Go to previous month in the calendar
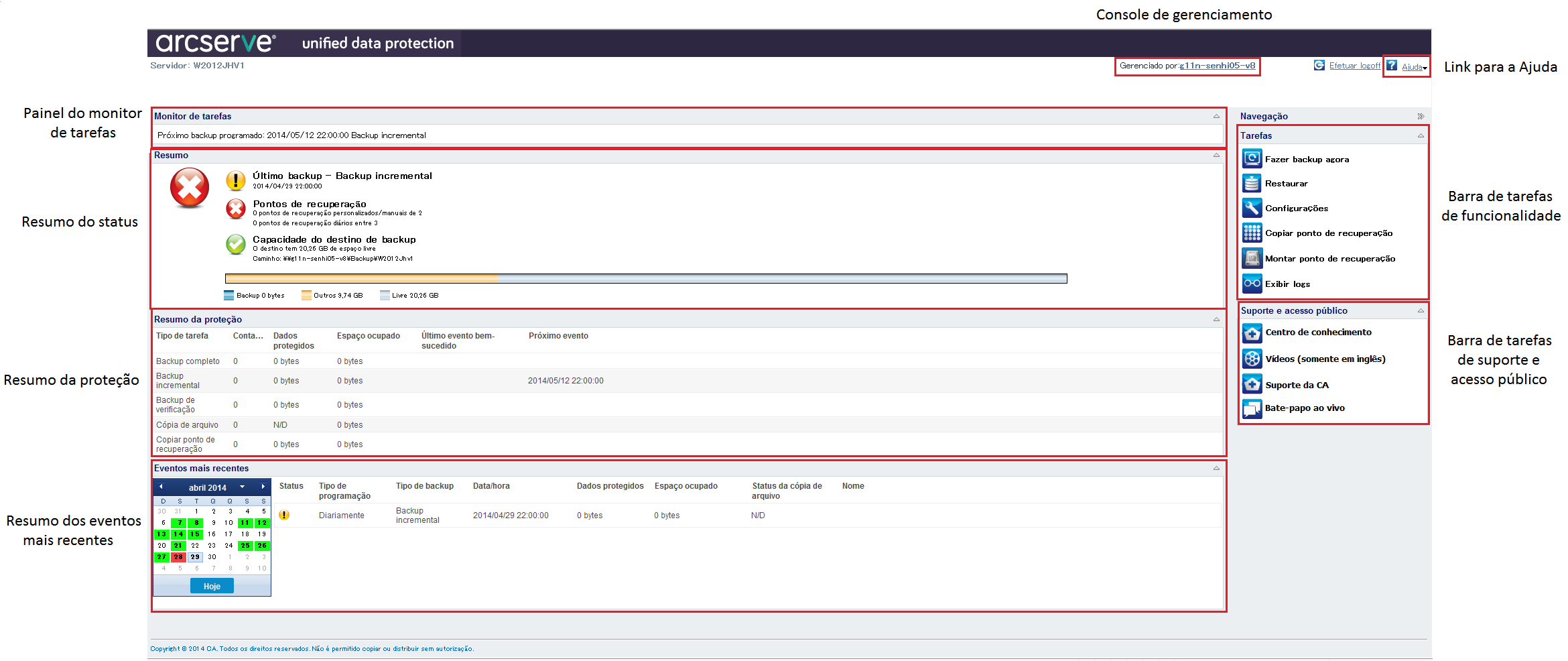 coord(161,487)
